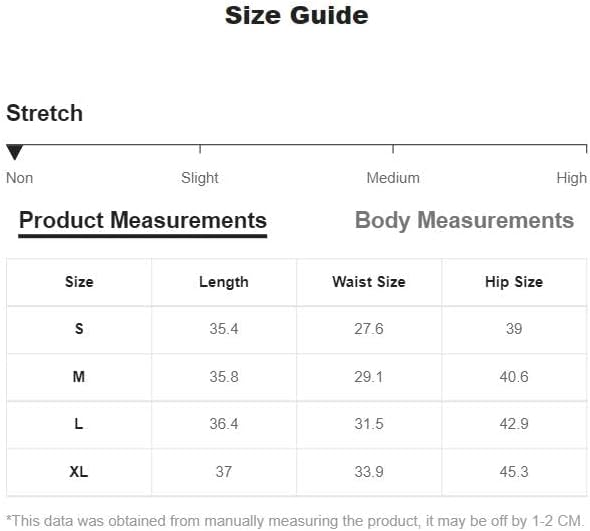Switch to the Body Measurements tab
The height and width of the screenshot is (531, 590).
(x=464, y=220)
